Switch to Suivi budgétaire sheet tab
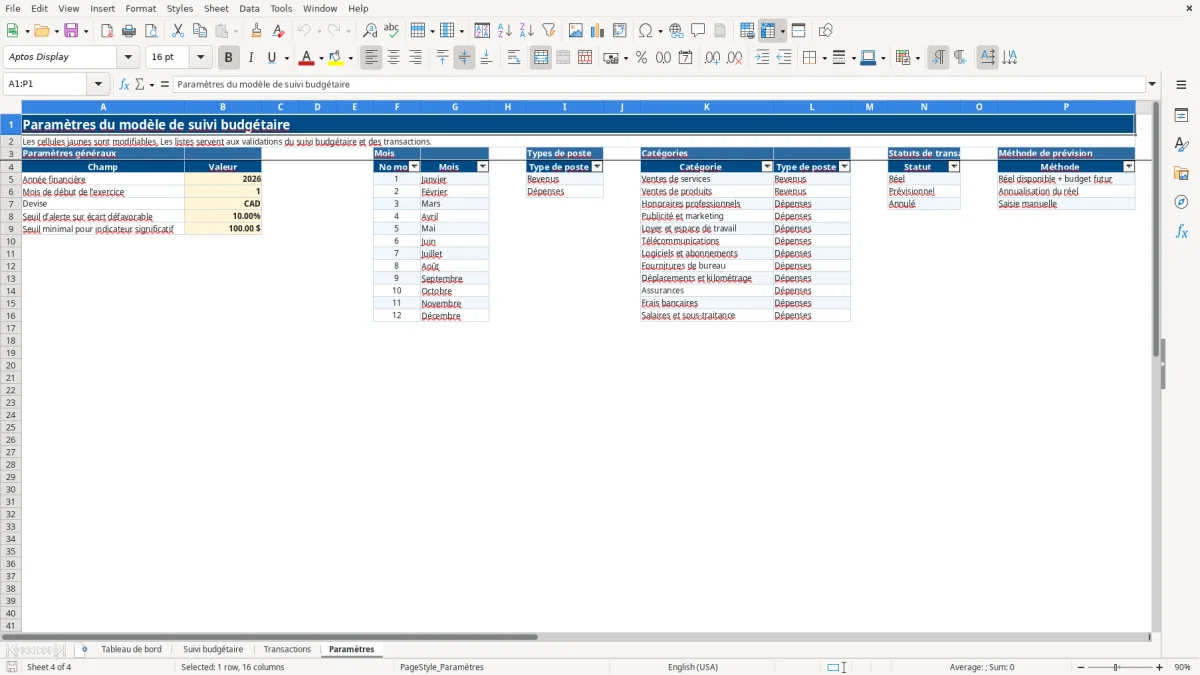This screenshot has height=675, width=1200. point(213,649)
